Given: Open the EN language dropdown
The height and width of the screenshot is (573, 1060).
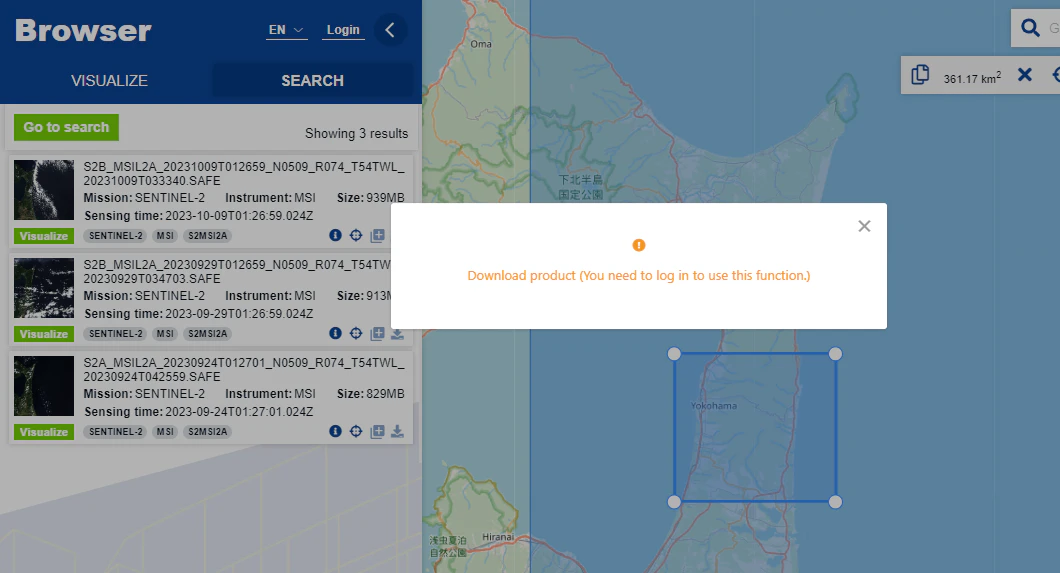Looking at the screenshot, I should pyautogui.click(x=287, y=30).
